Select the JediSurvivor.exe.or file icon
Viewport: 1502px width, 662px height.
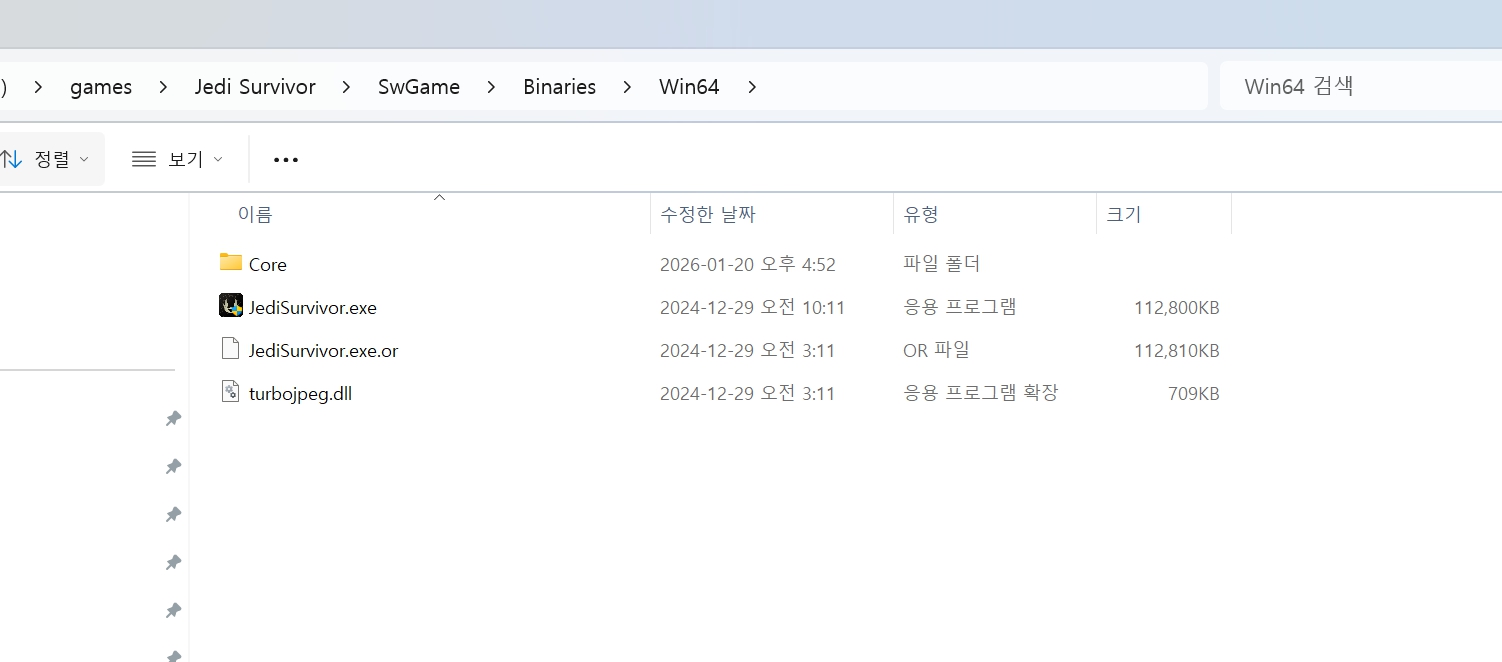[x=231, y=349]
